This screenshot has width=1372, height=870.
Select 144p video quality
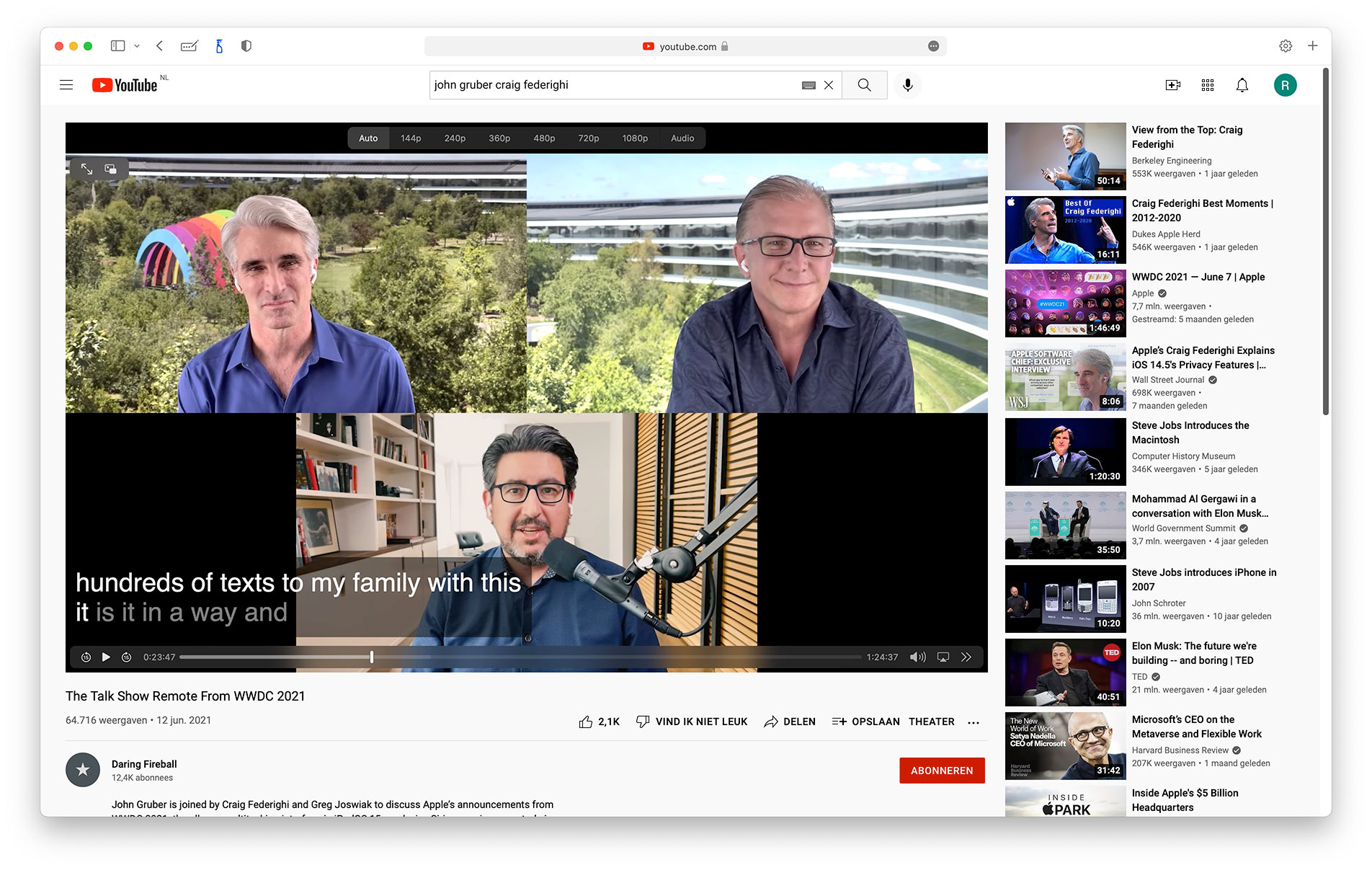[411, 138]
